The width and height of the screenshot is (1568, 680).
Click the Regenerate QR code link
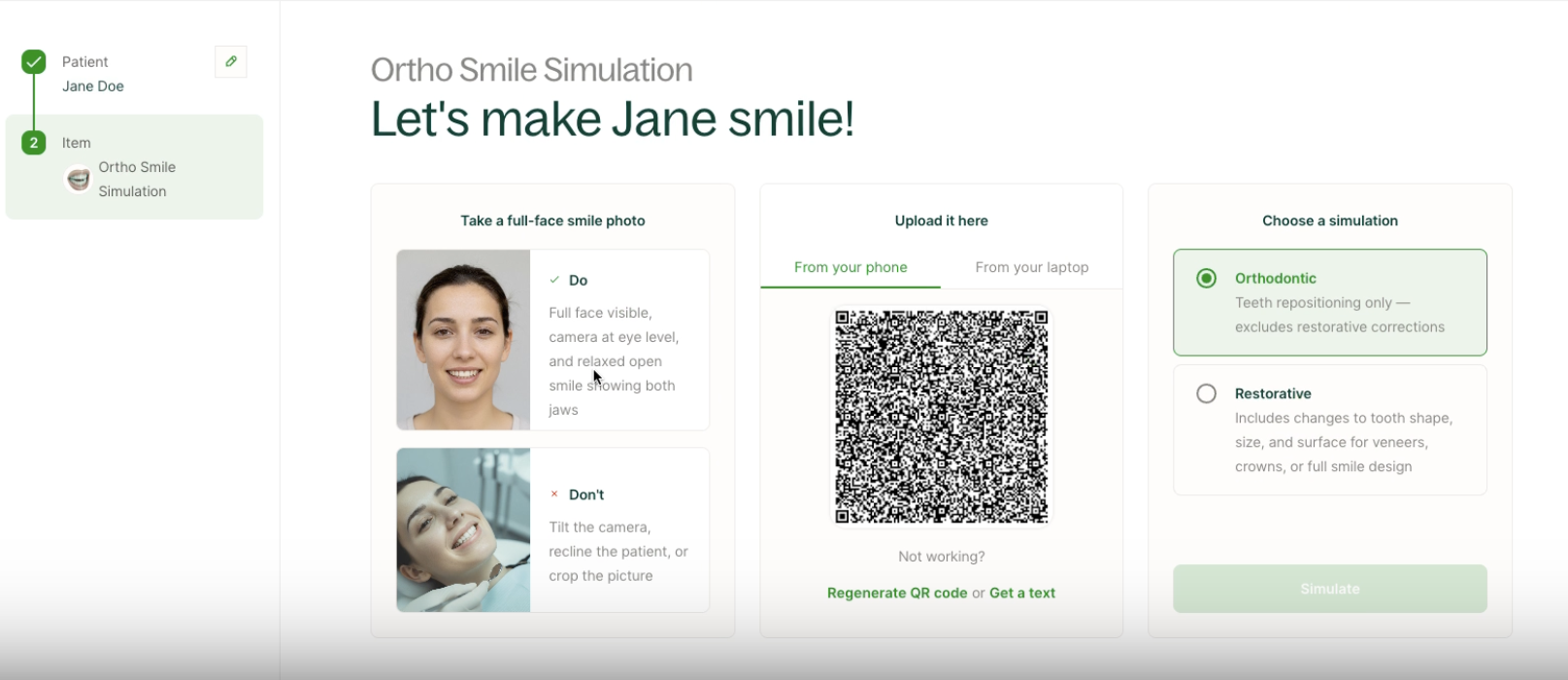pyautogui.click(x=897, y=593)
